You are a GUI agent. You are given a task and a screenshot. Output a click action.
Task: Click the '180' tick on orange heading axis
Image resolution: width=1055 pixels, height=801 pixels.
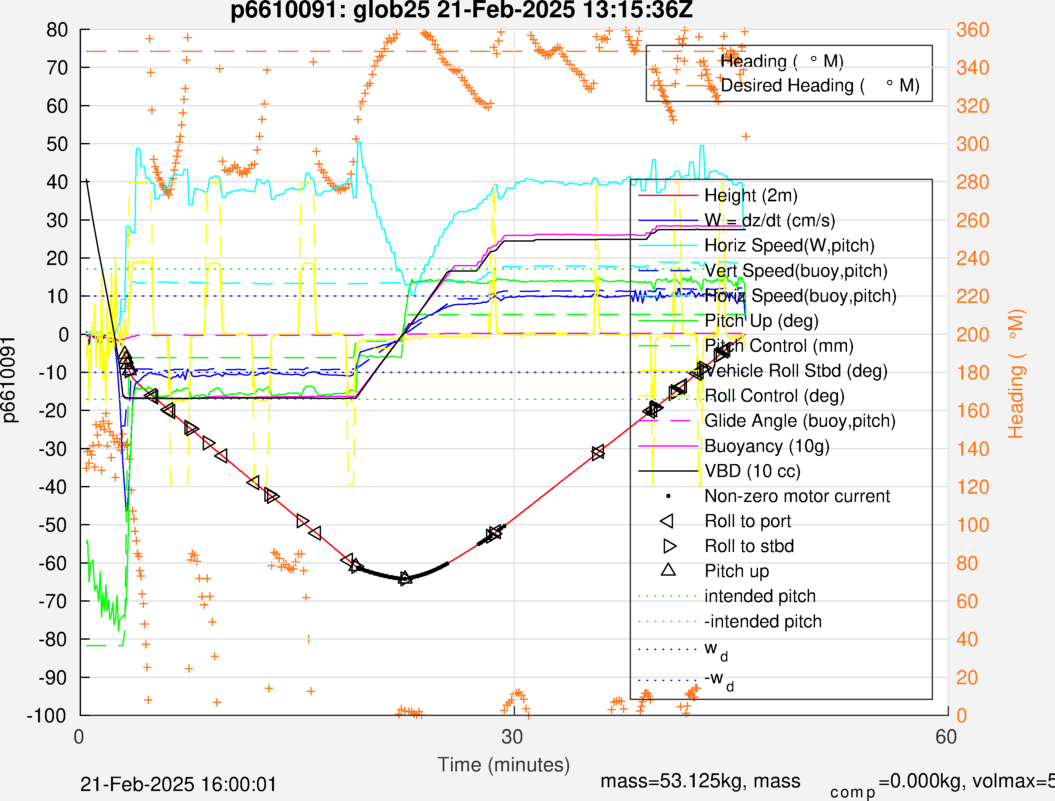pyautogui.click(x=973, y=372)
